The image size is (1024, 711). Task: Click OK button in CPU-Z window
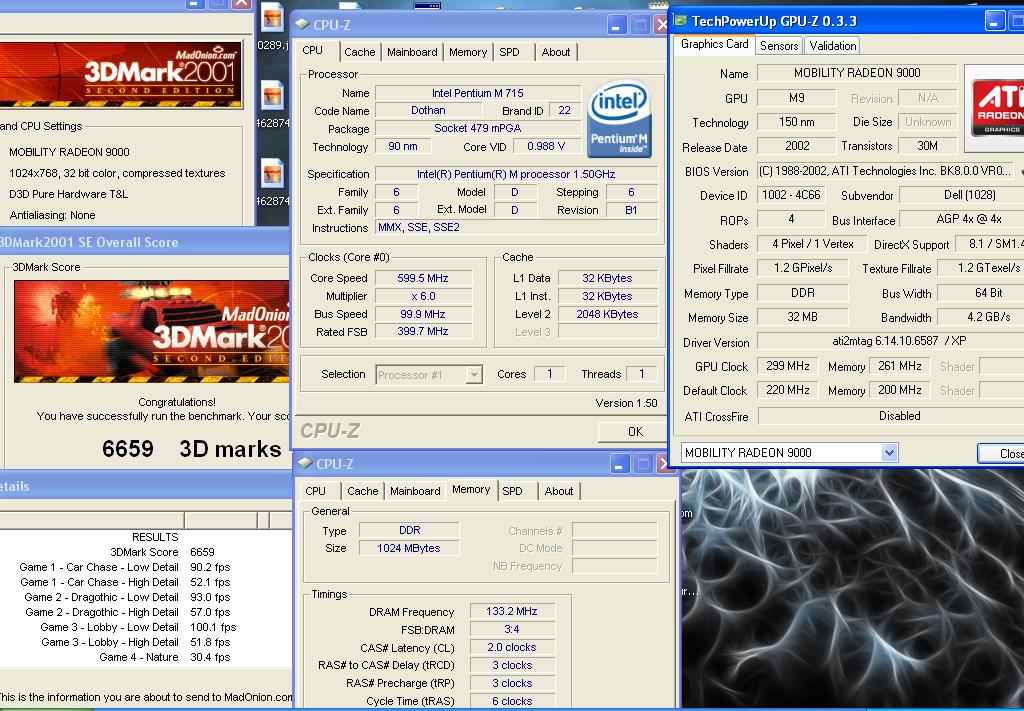tap(635, 432)
